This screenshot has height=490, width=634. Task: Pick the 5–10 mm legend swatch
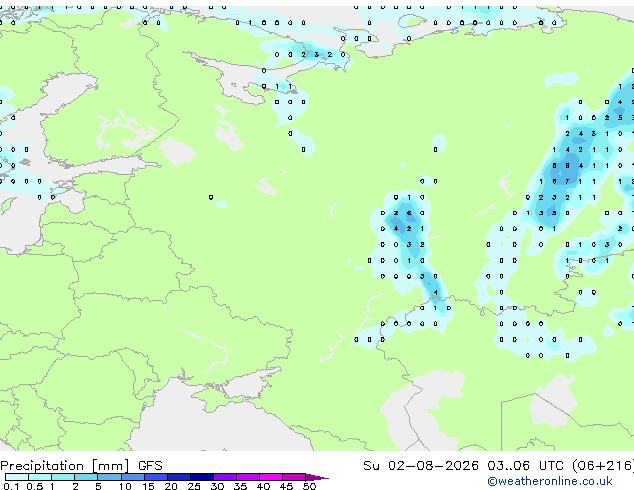coord(109,477)
